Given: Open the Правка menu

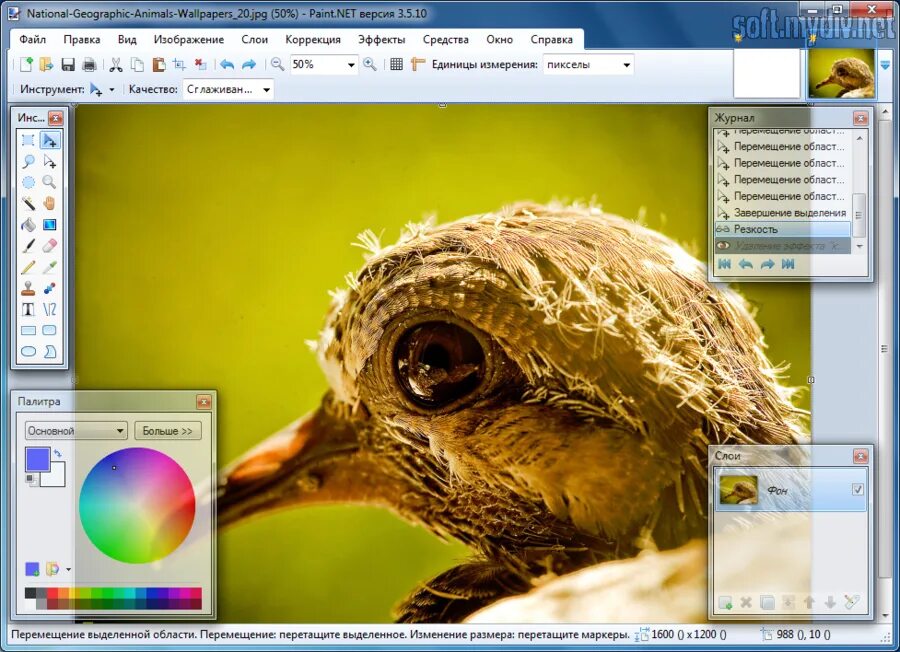Looking at the screenshot, I should tap(82, 40).
